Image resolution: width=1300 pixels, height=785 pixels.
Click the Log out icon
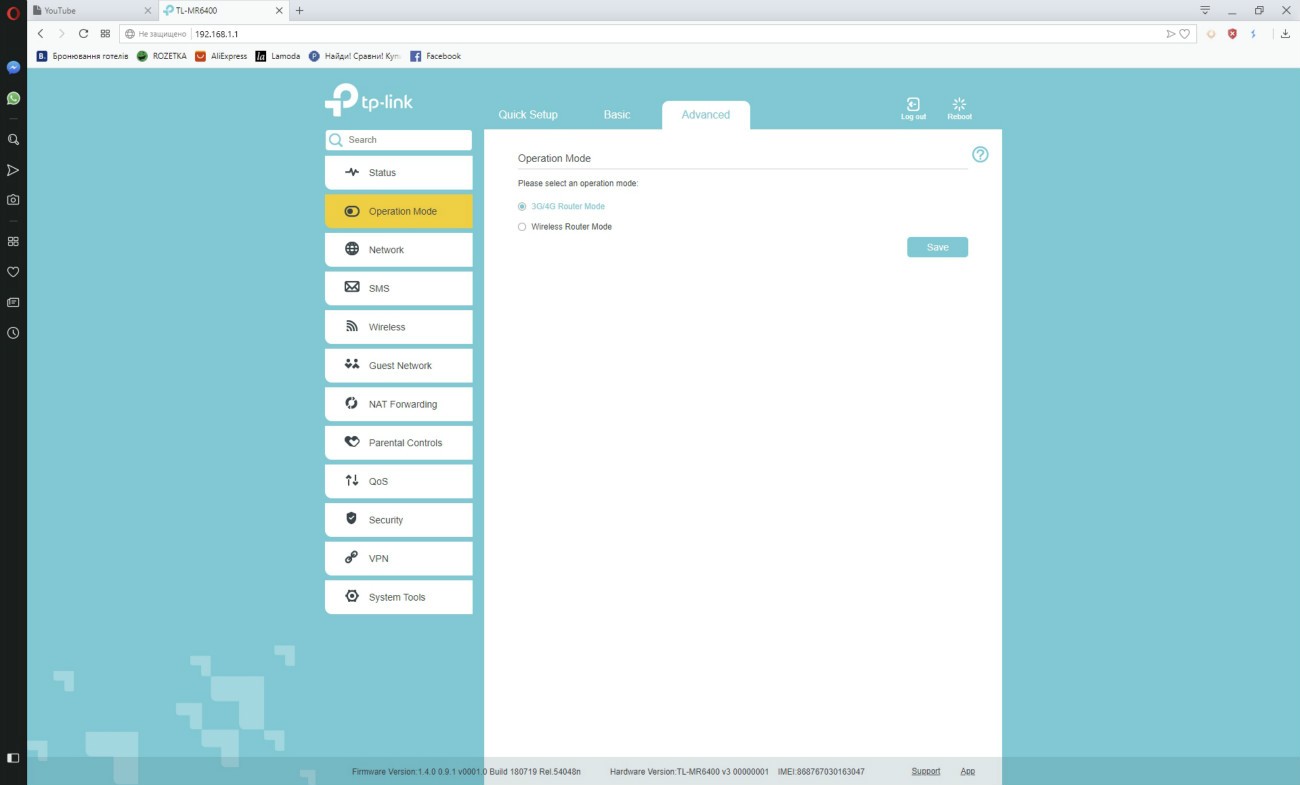[x=912, y=105]
